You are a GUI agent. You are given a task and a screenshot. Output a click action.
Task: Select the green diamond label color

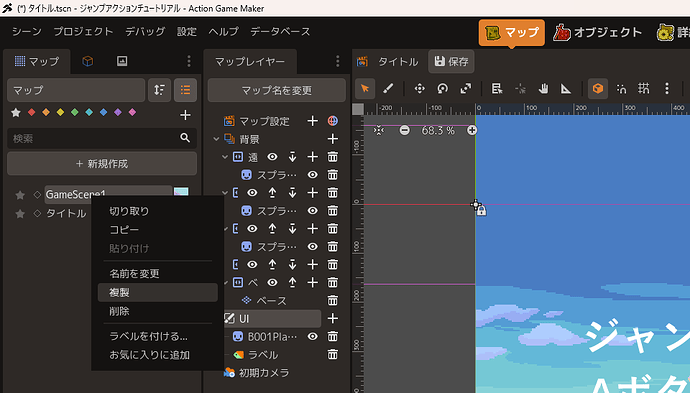75,113
